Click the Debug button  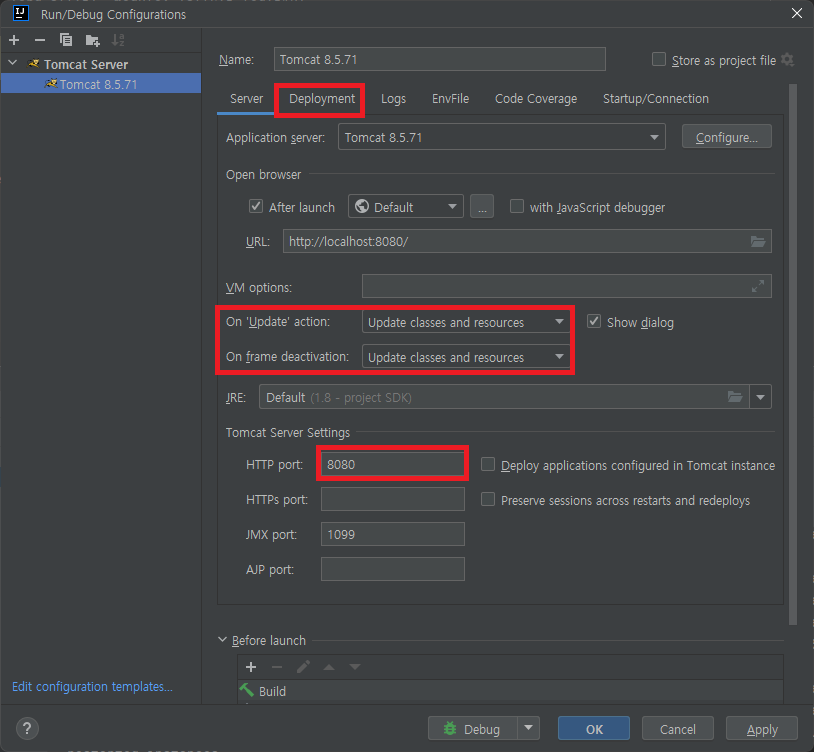(472, 729)
